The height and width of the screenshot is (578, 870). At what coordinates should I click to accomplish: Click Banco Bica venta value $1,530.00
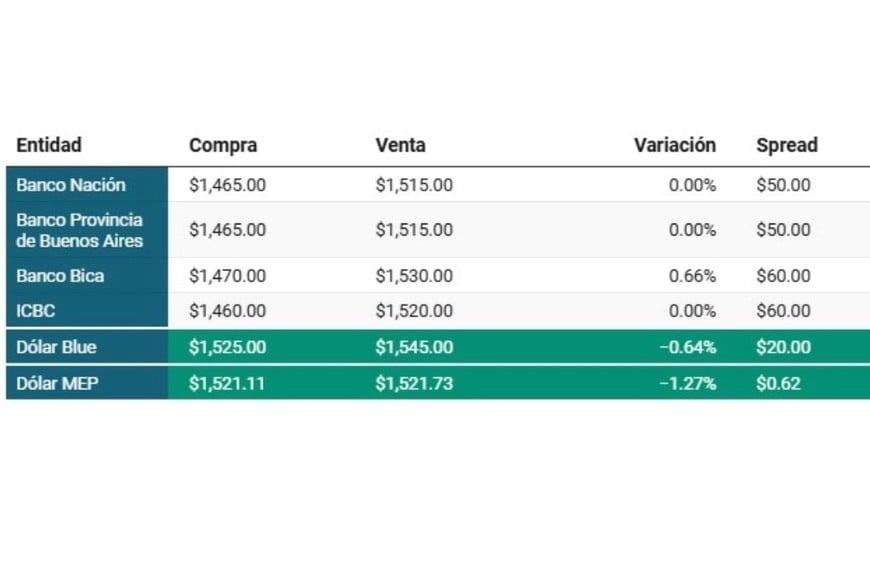pyautogui.click(x=414, y=276)
